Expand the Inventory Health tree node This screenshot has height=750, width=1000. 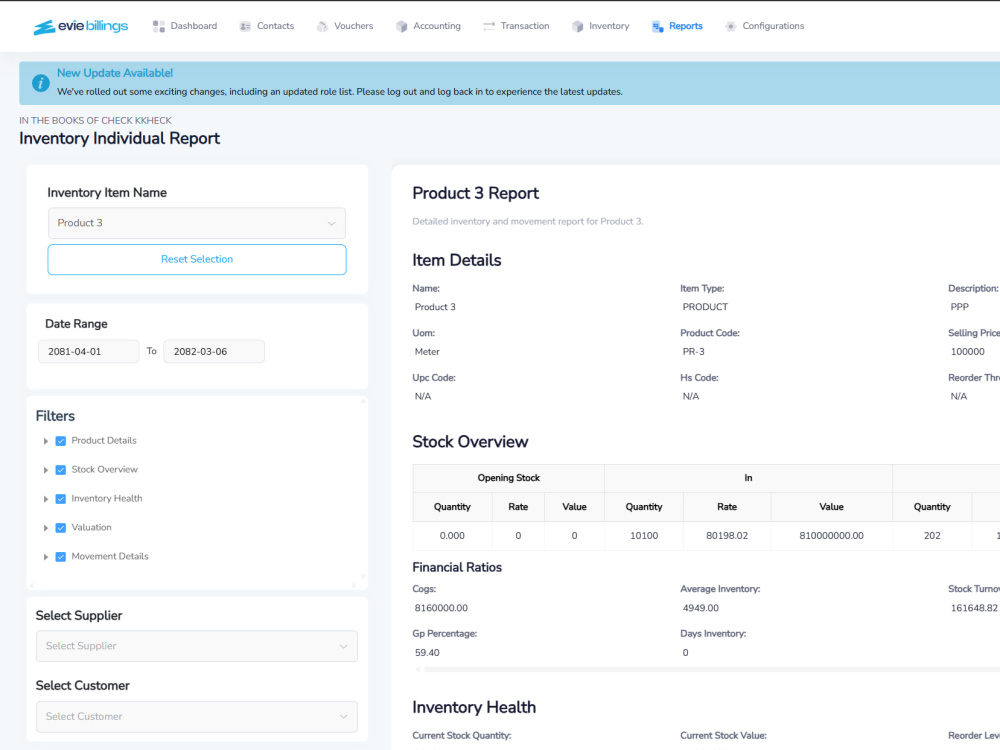(x=45, y=499)
